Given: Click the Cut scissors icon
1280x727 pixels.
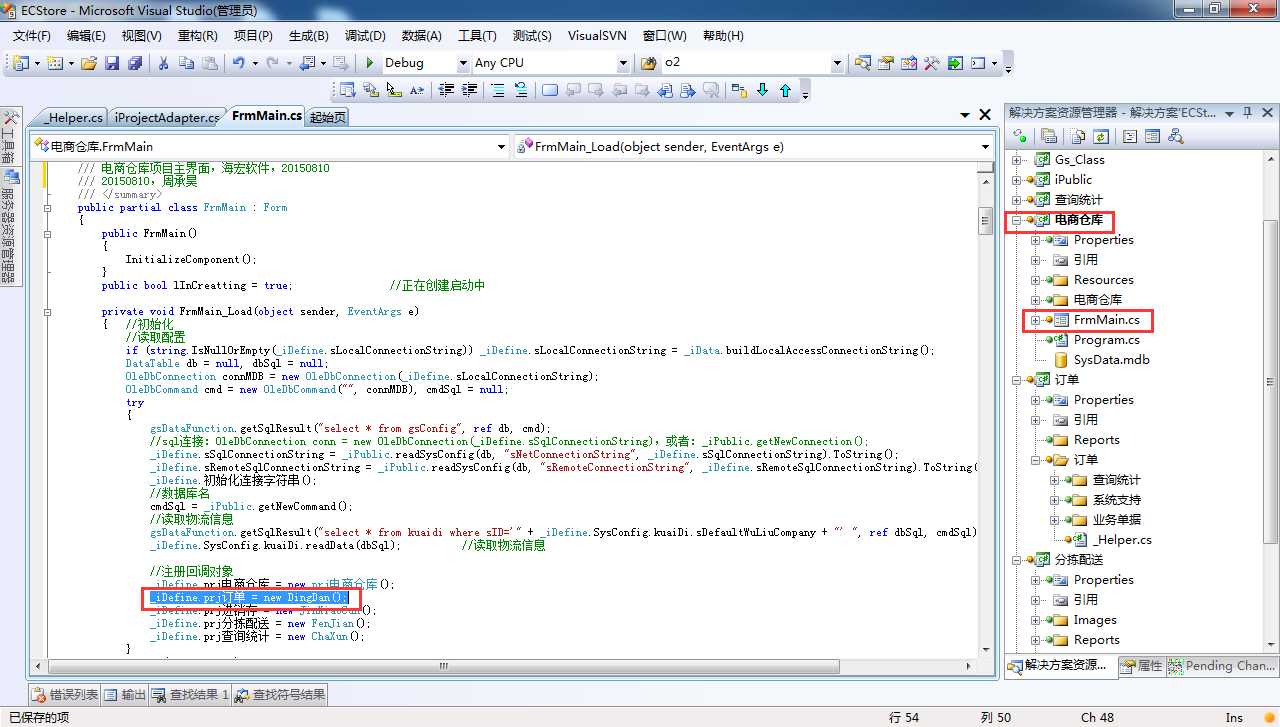Looking at the screenshot, I should pos(163,63).
